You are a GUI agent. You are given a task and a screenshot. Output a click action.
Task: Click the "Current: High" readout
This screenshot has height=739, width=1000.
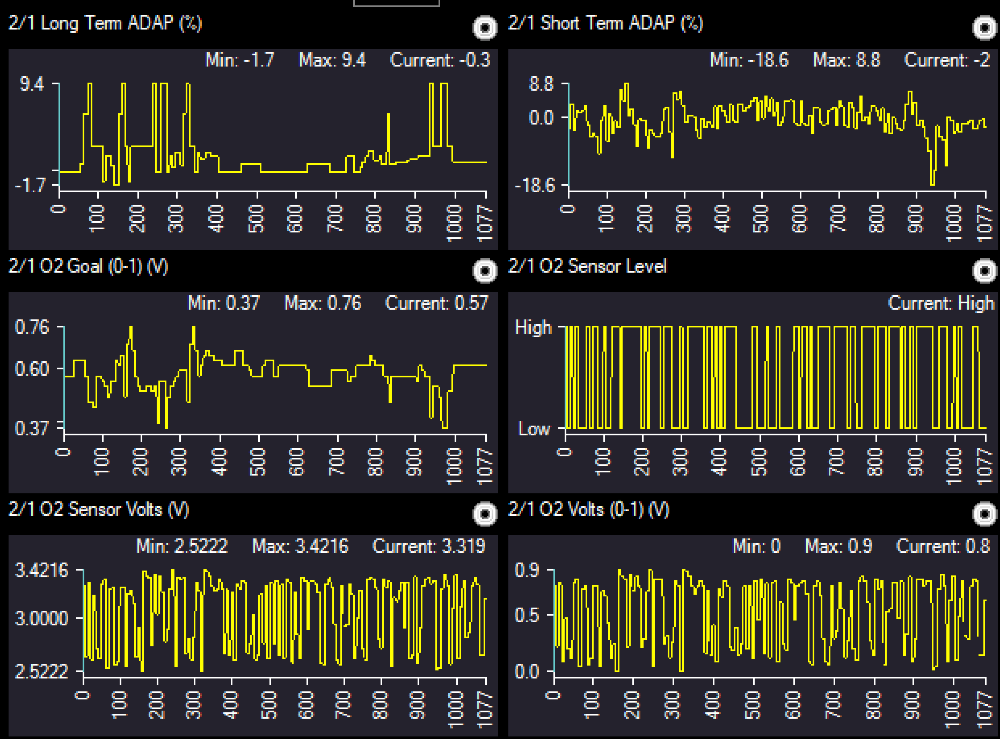tap(941, 303)
